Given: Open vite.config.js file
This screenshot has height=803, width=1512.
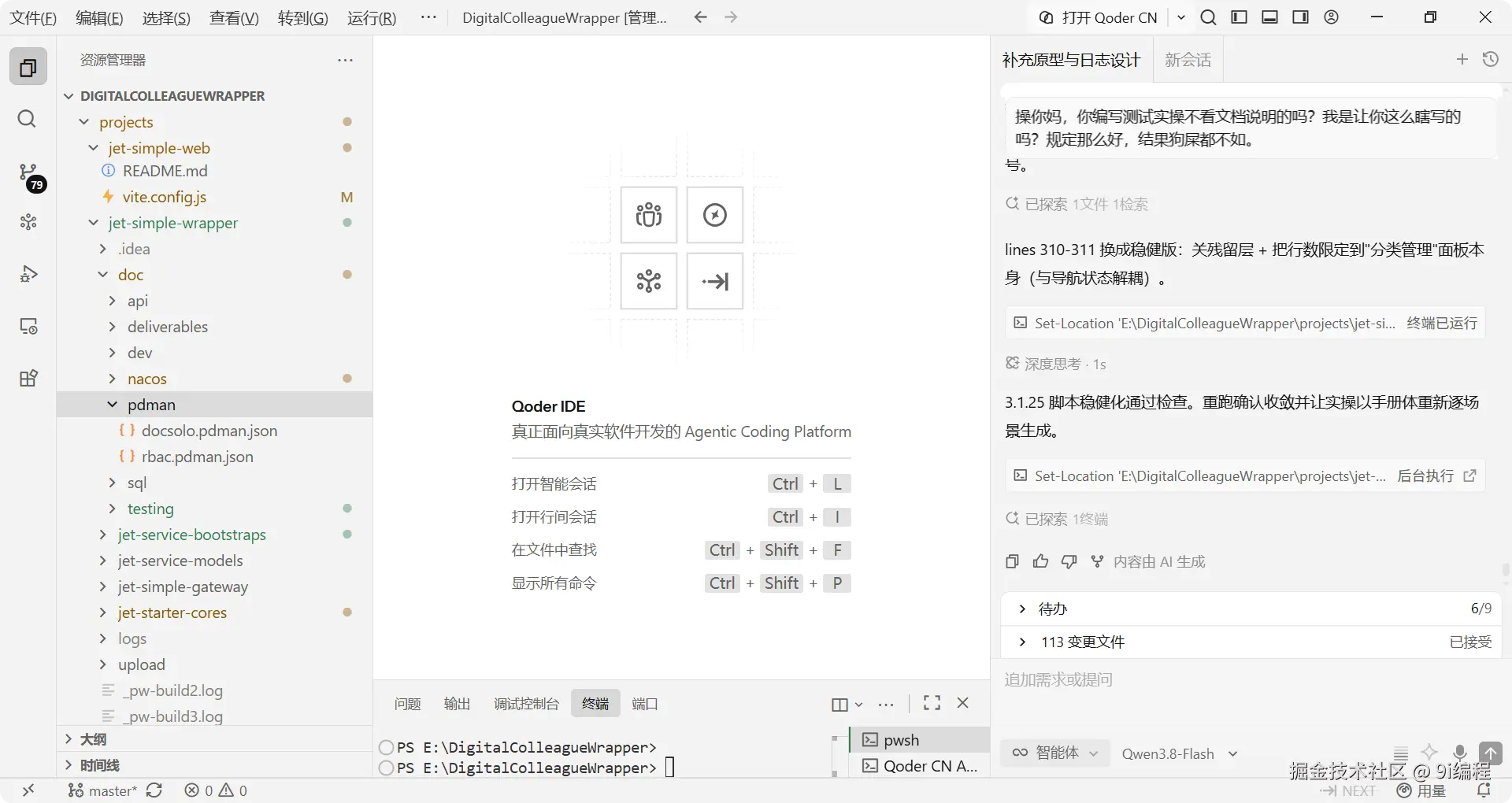Looking at the screenshot, I should point(164,197).
